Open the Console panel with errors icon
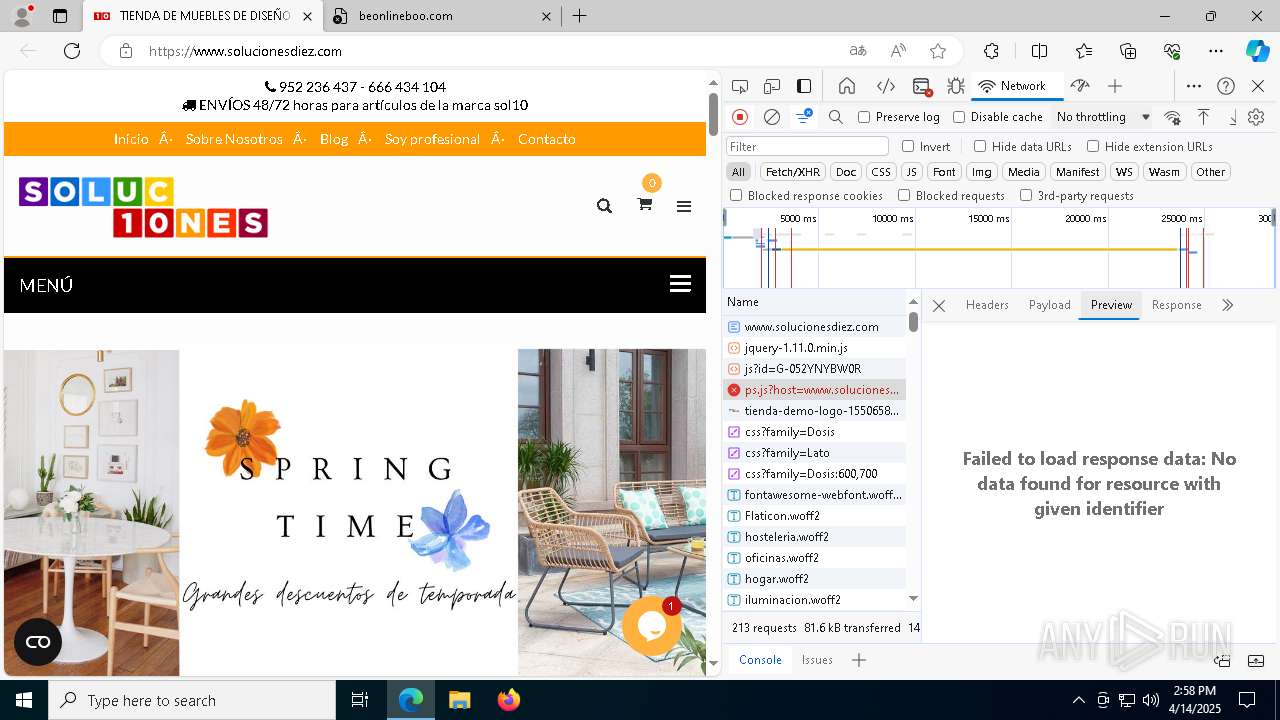The height and width of the screenshot is (720, 1280). click(922, 86)
